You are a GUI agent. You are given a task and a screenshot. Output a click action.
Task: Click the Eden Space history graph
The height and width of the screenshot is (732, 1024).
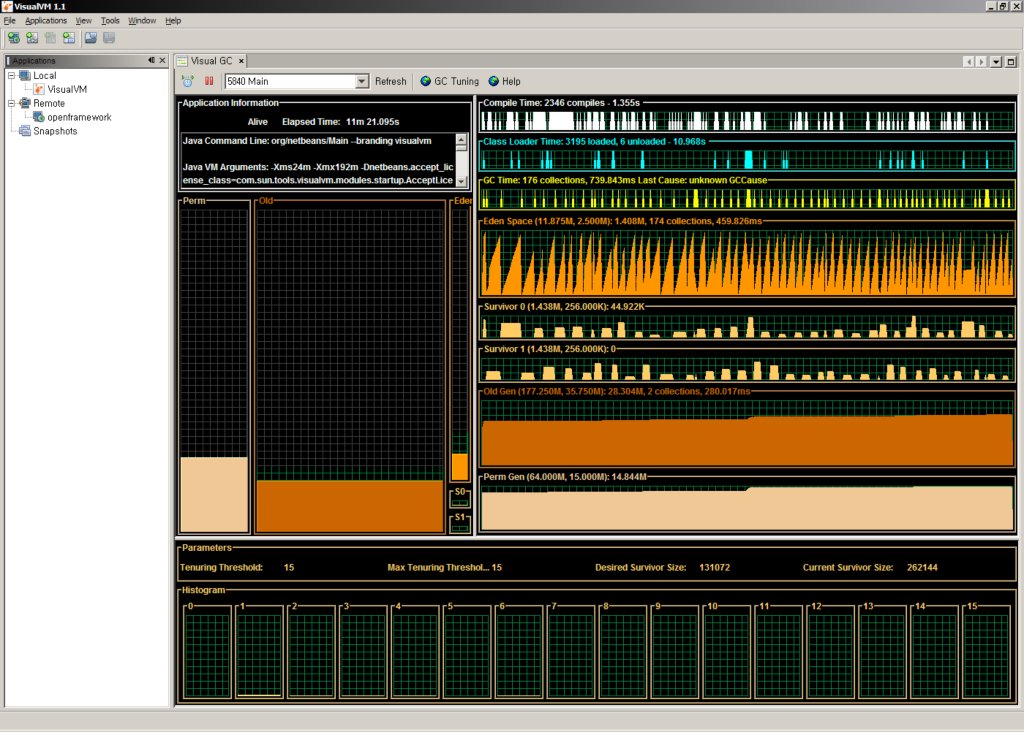click(747, 263)
